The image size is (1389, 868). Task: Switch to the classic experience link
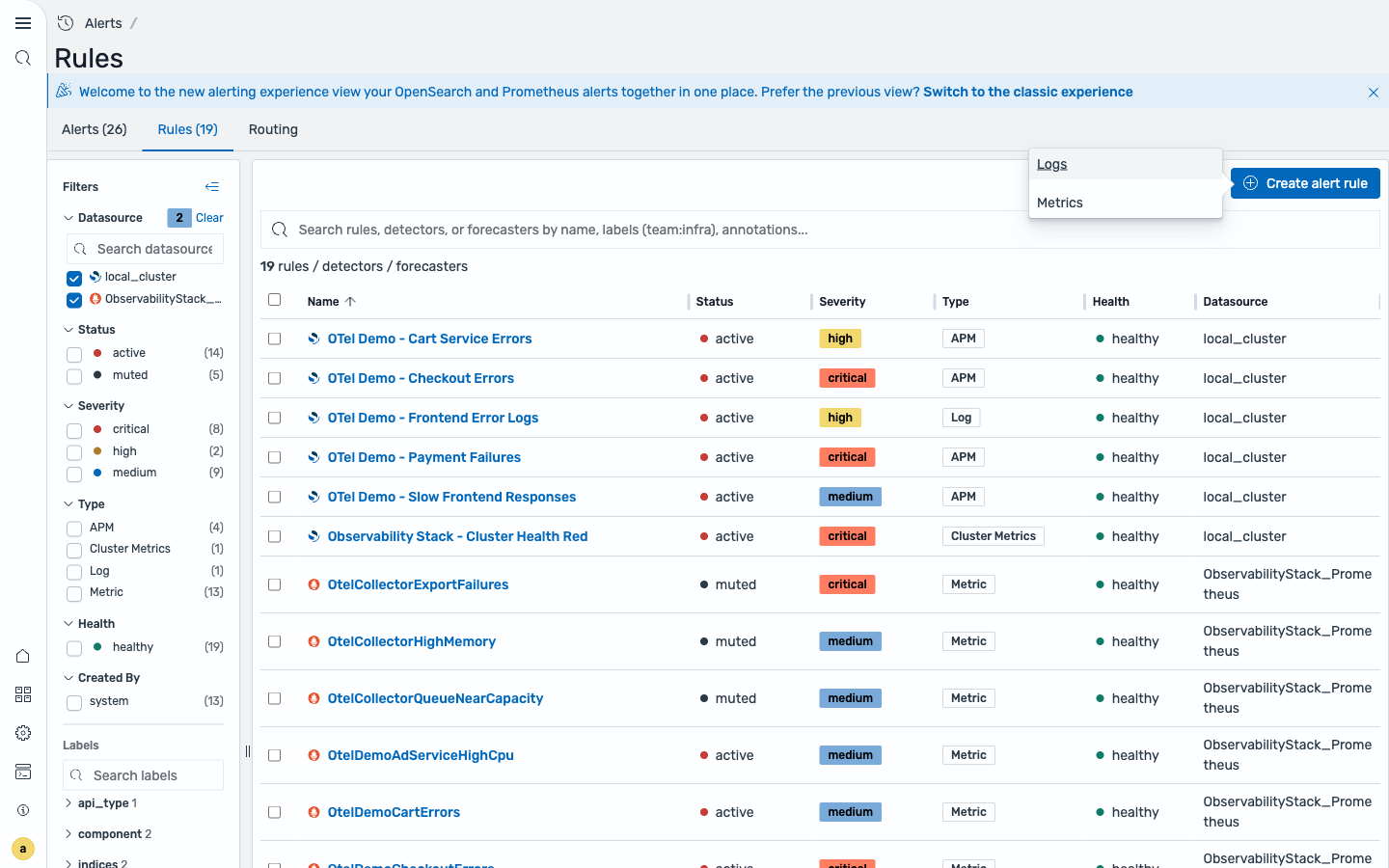coord(1028,92)
